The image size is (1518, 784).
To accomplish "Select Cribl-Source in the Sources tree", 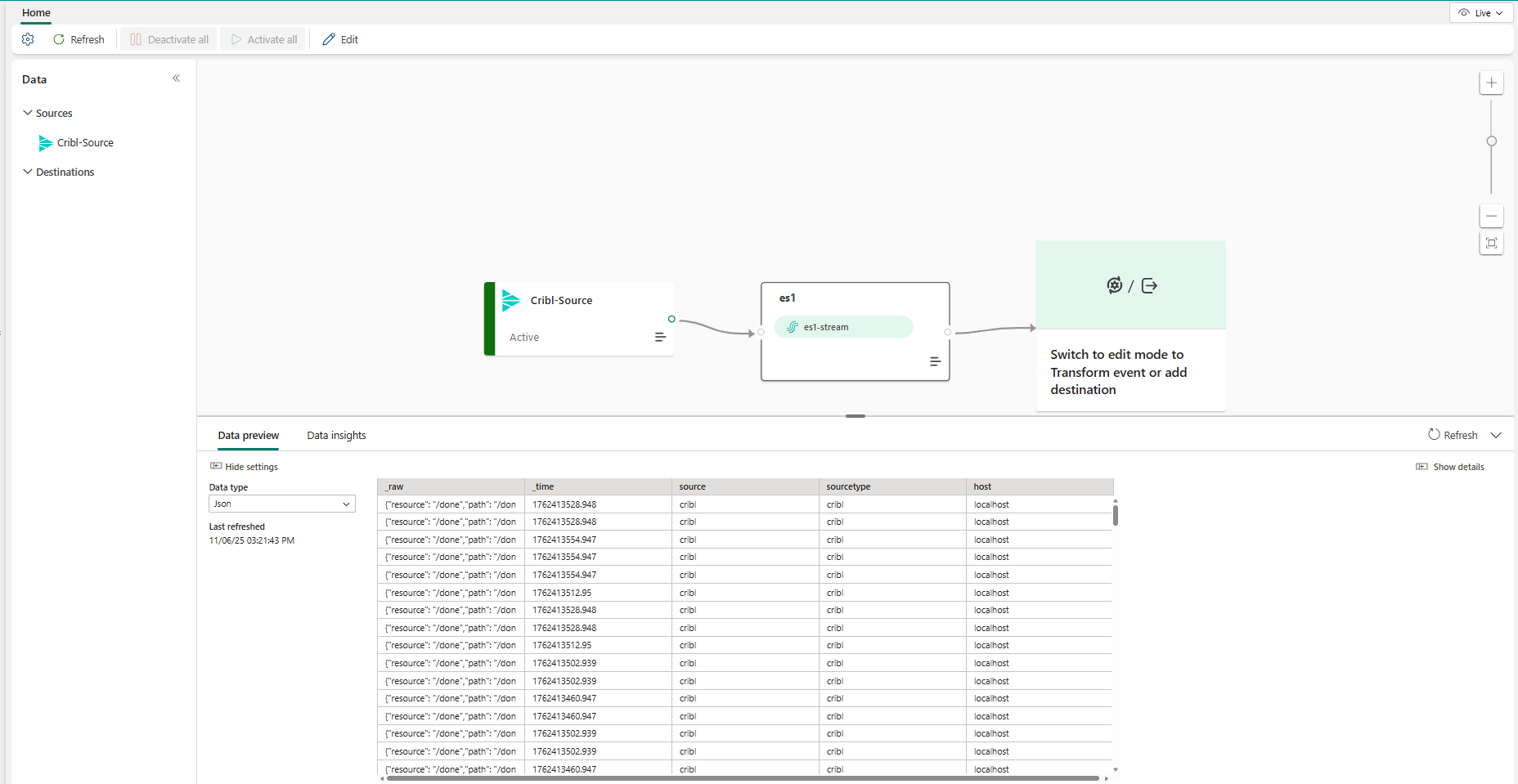I will coord(85,143).
